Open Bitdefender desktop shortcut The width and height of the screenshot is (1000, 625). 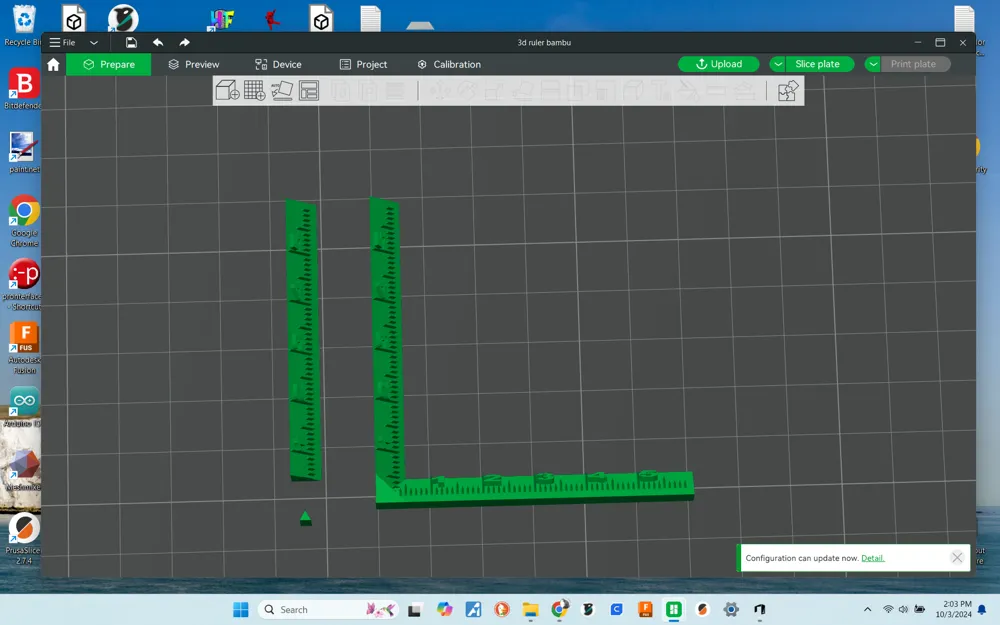tap(24, 89)
